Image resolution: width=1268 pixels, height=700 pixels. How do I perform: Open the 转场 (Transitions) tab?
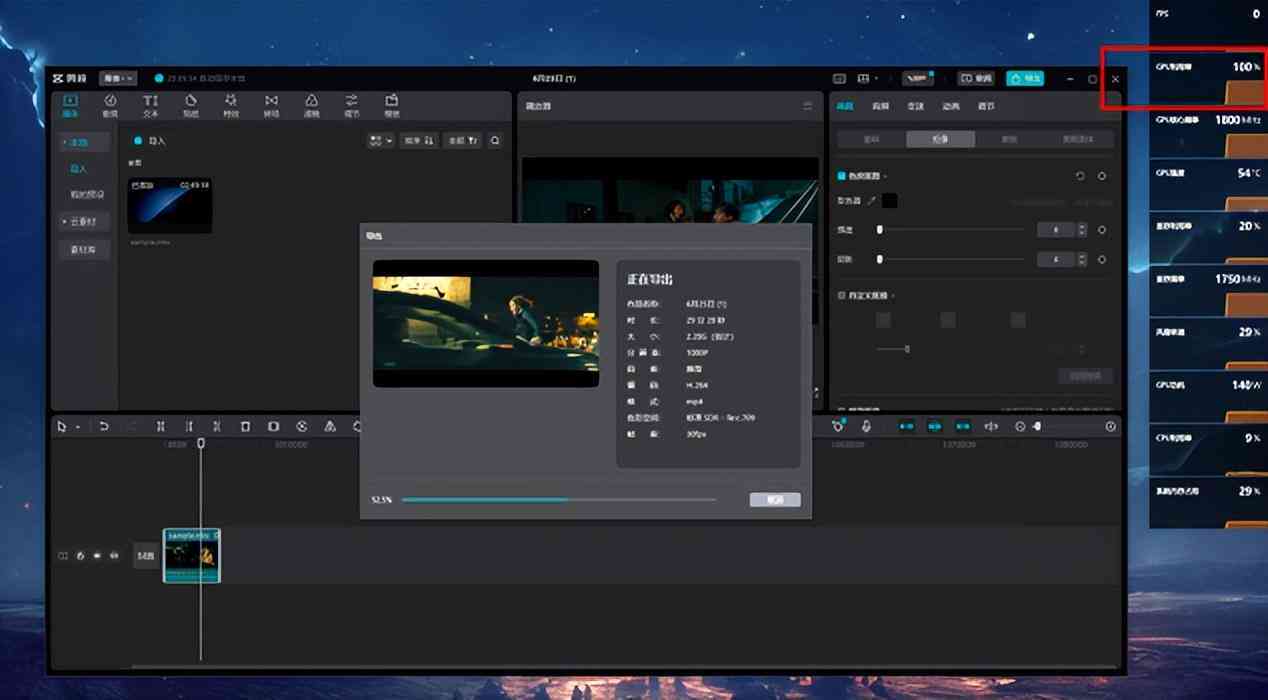271,106
